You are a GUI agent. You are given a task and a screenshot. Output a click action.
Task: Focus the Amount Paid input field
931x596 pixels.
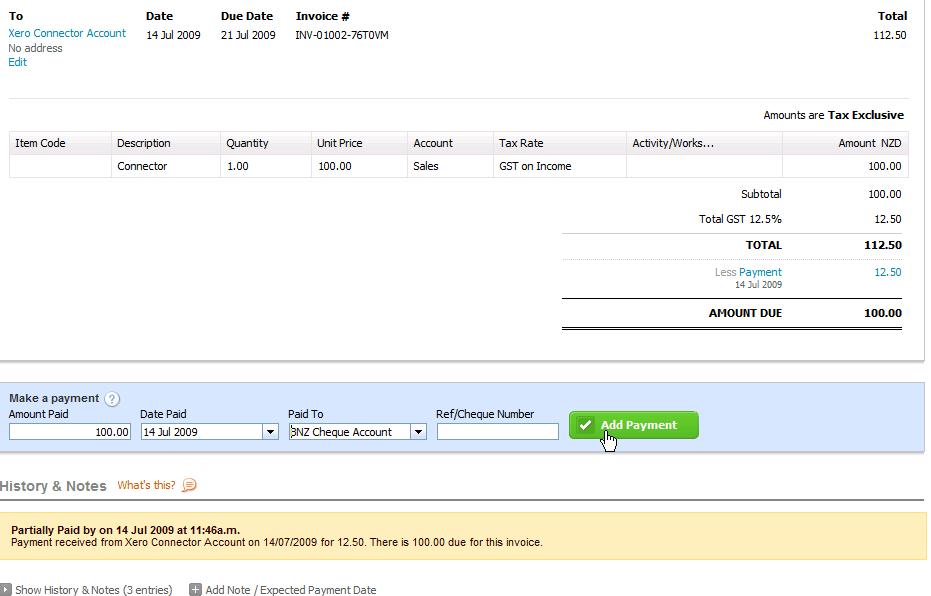coord(69,432)
